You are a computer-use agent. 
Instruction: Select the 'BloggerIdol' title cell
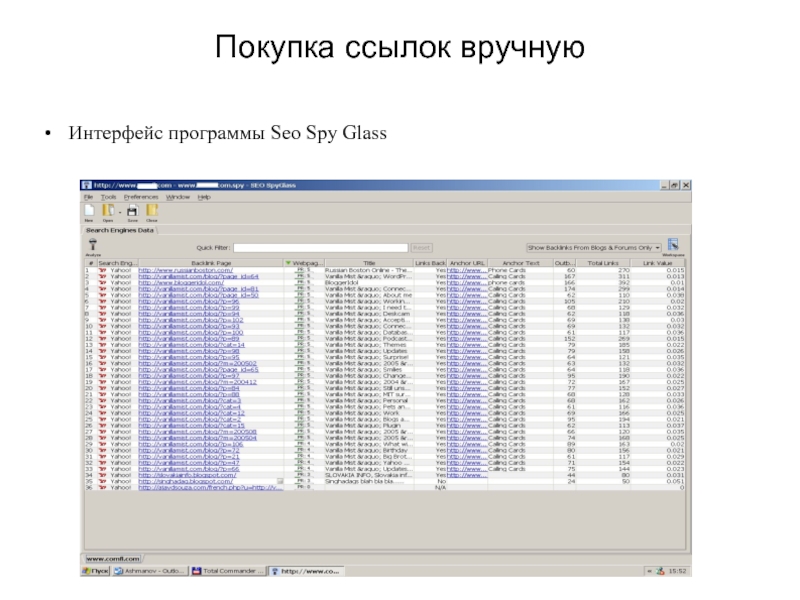tap(369, 282)
